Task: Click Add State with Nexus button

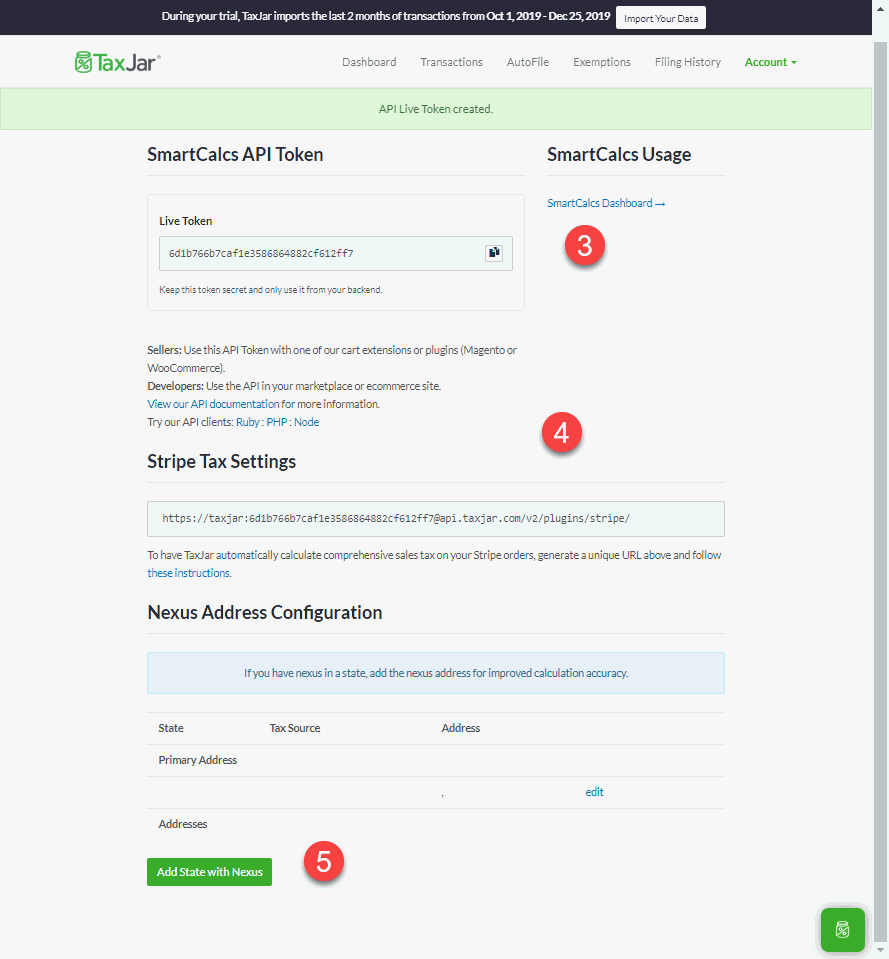Action: tap(209, 872)
